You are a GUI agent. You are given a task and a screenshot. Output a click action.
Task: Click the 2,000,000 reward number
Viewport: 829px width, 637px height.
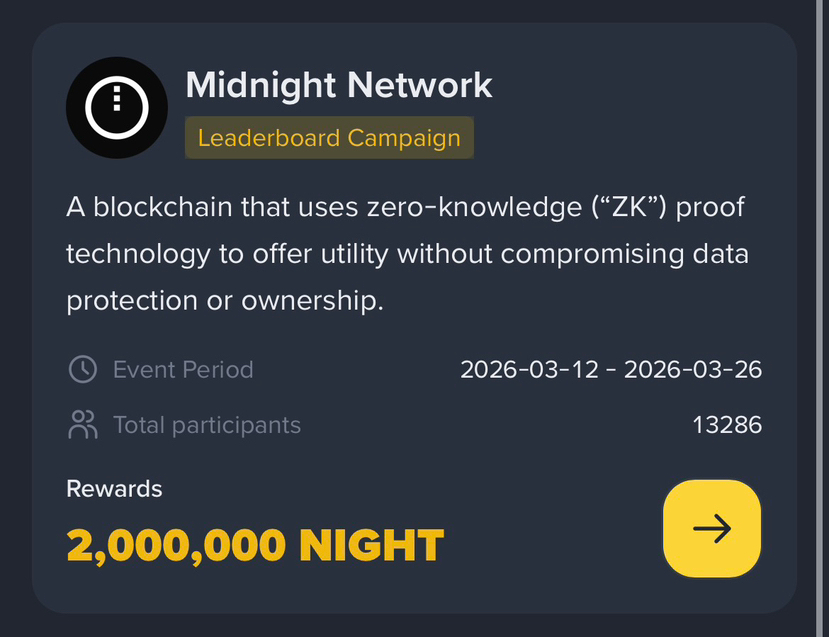(175, 546)
